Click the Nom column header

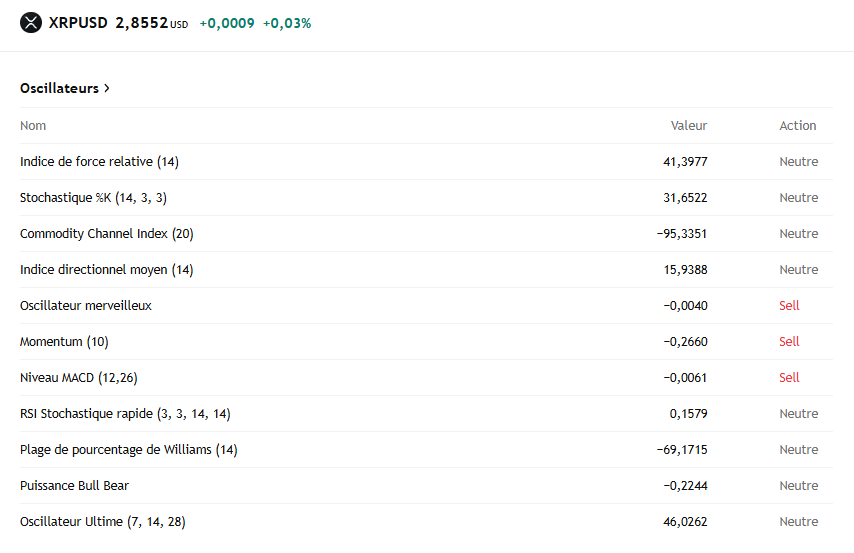point(33,125)
